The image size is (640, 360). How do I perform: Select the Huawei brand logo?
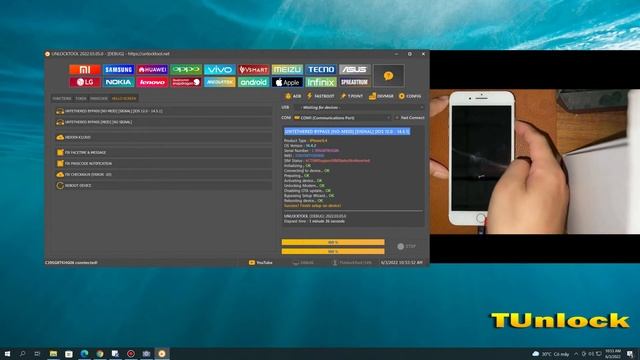point(152,69)
